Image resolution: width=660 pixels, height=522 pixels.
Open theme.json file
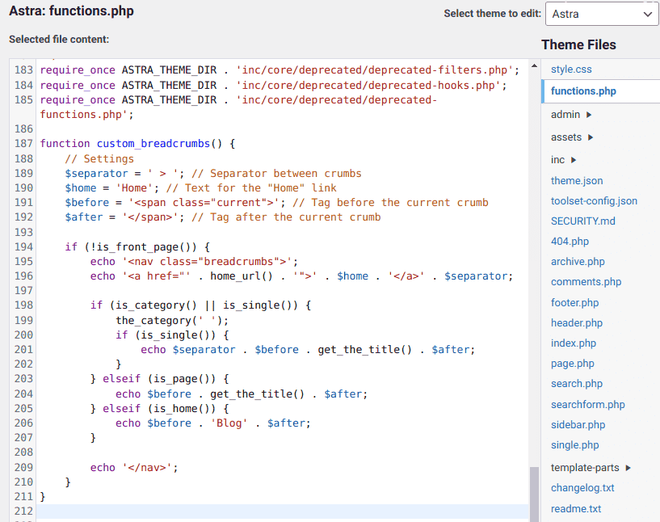click(577, 181)
